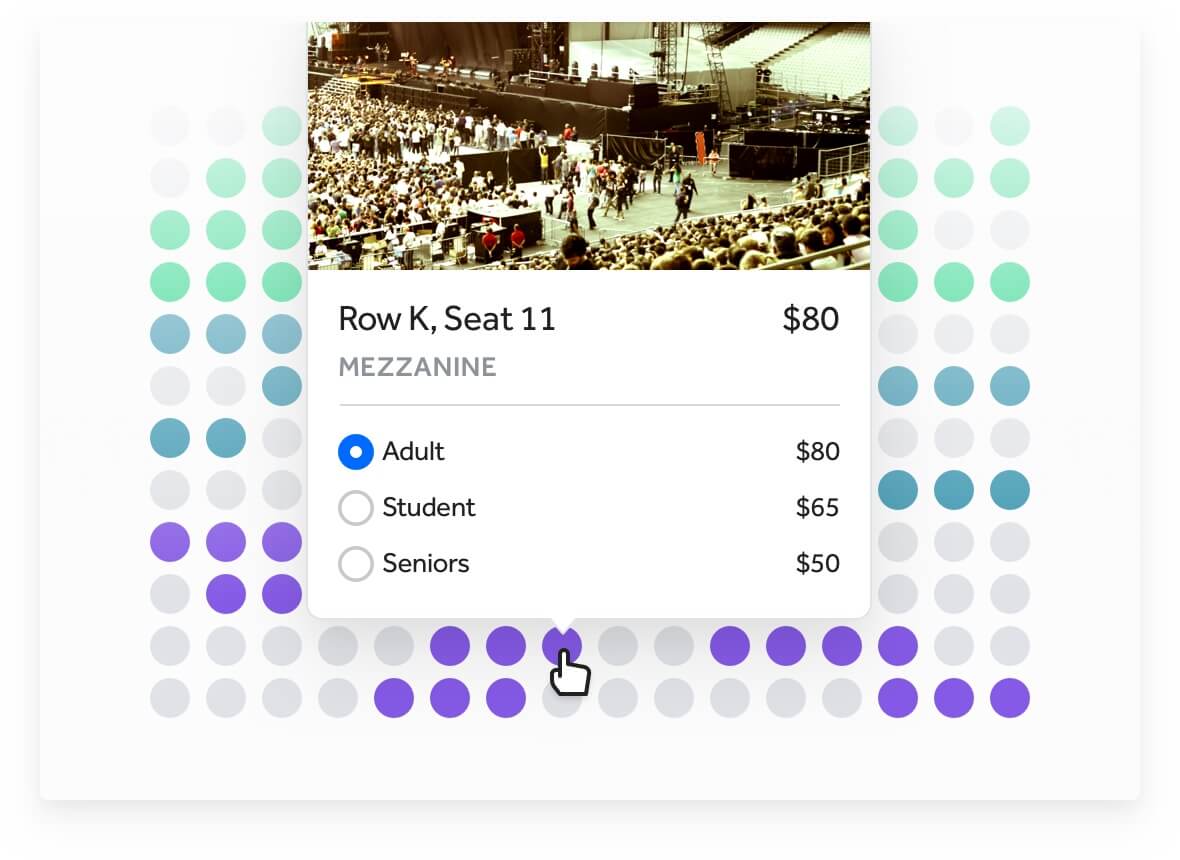Select a purple seat in the bottom-right cluster

click(x=955, y=698)
